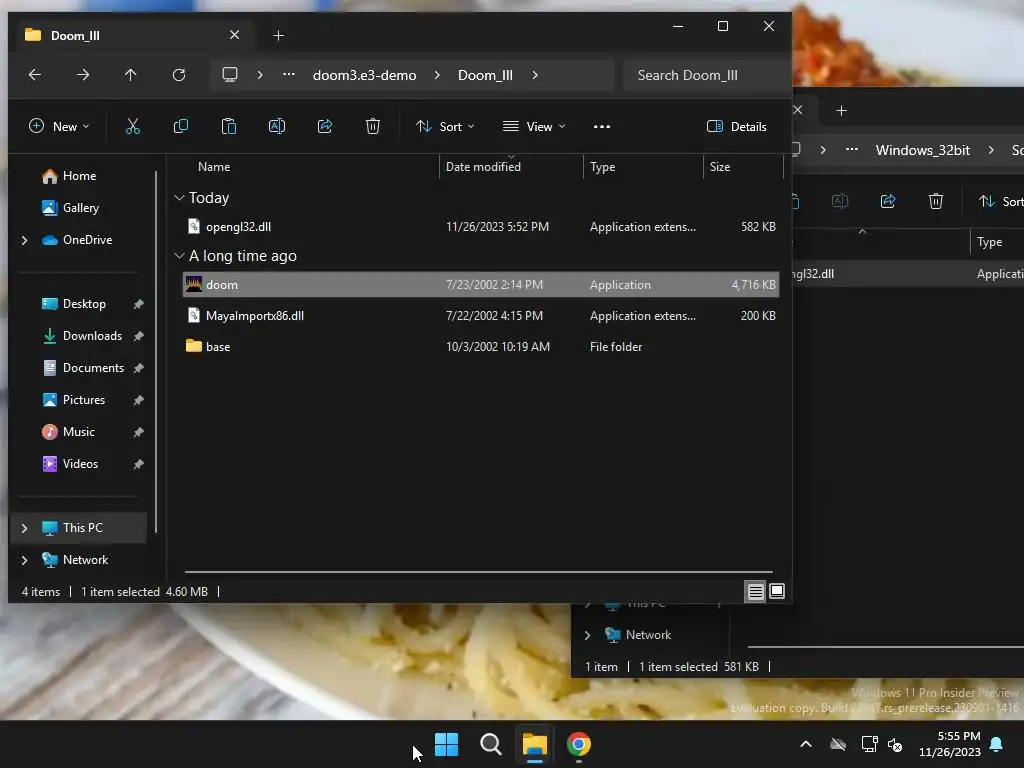Collapse the A long time ago group
Viewport: 1024px width, 768px height.
point(179,256)
